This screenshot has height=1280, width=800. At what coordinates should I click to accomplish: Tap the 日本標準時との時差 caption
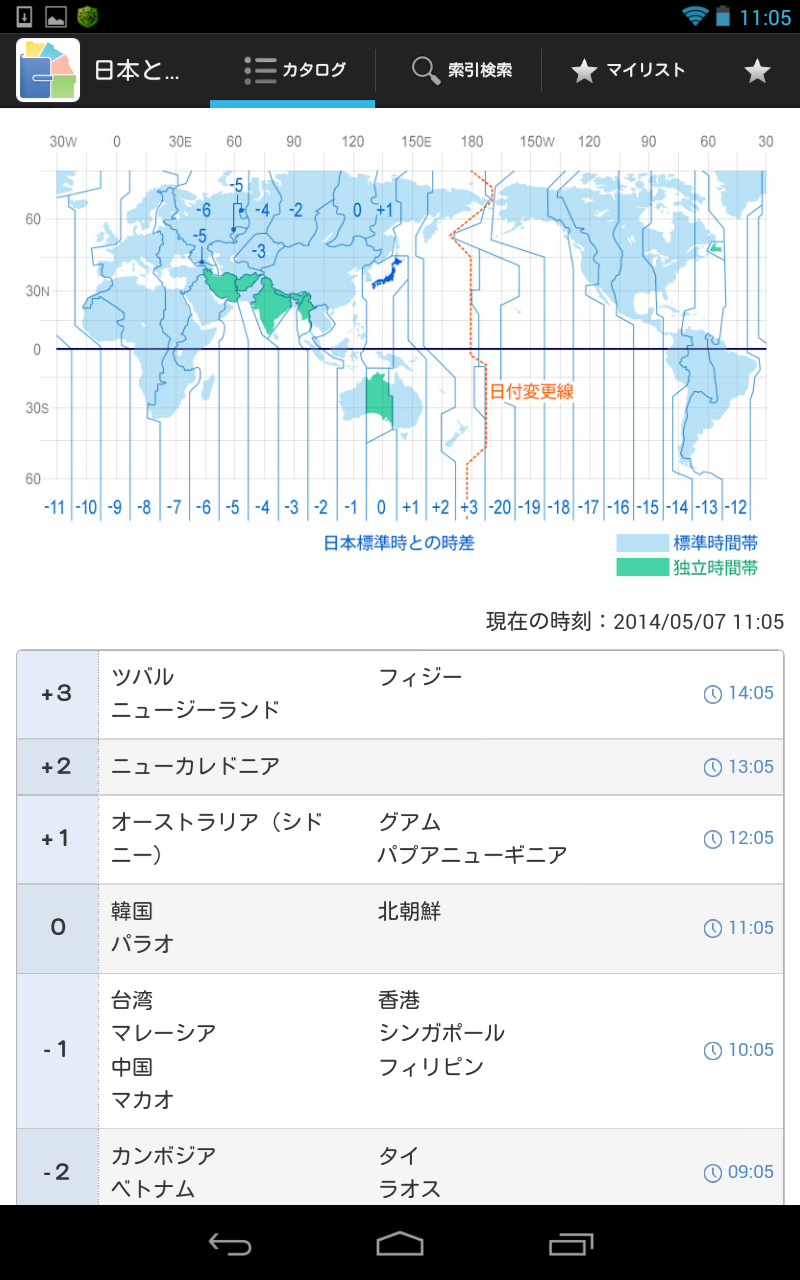(399, 543)
